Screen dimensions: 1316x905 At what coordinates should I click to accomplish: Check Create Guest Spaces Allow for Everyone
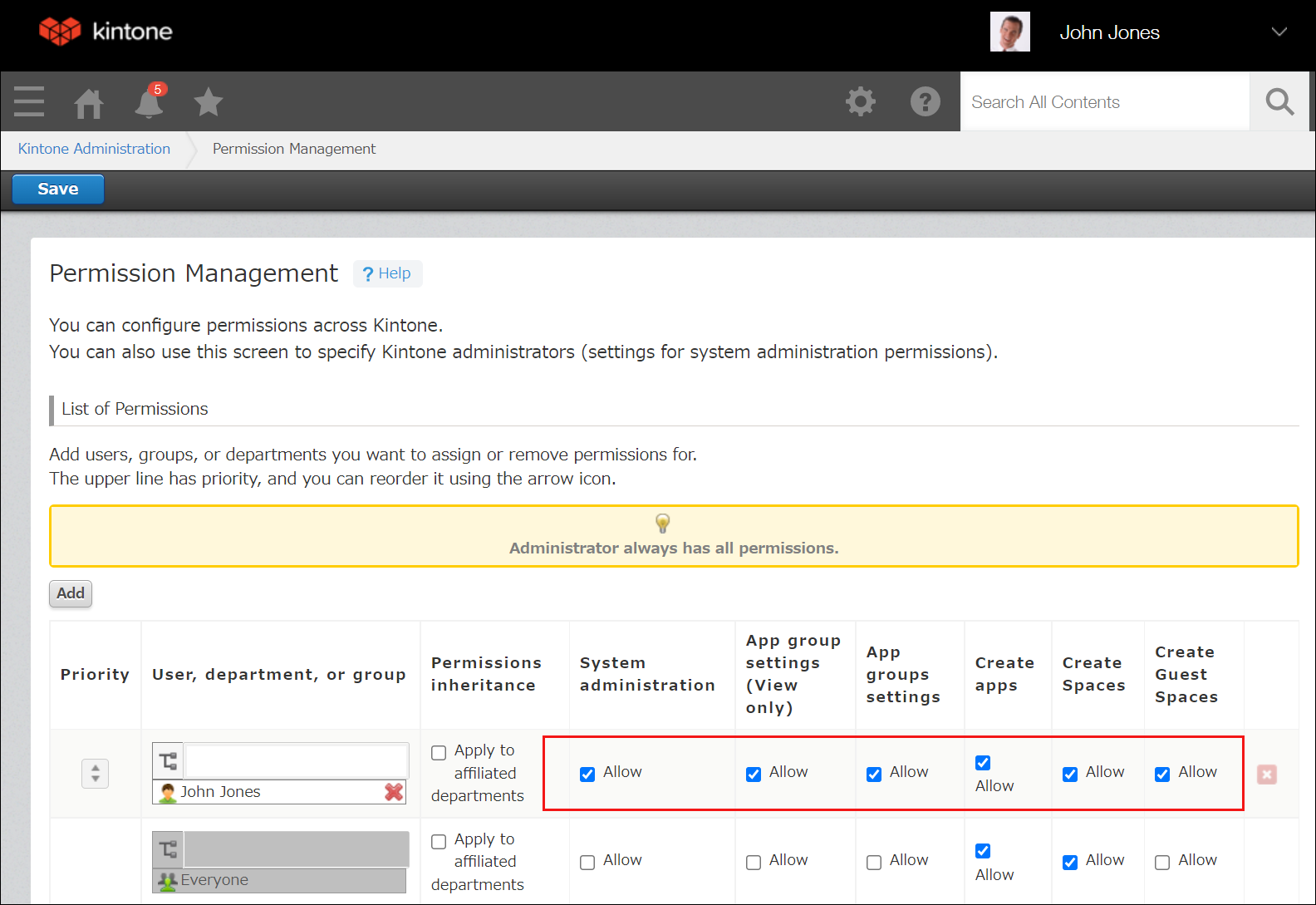pos(1162,863)
